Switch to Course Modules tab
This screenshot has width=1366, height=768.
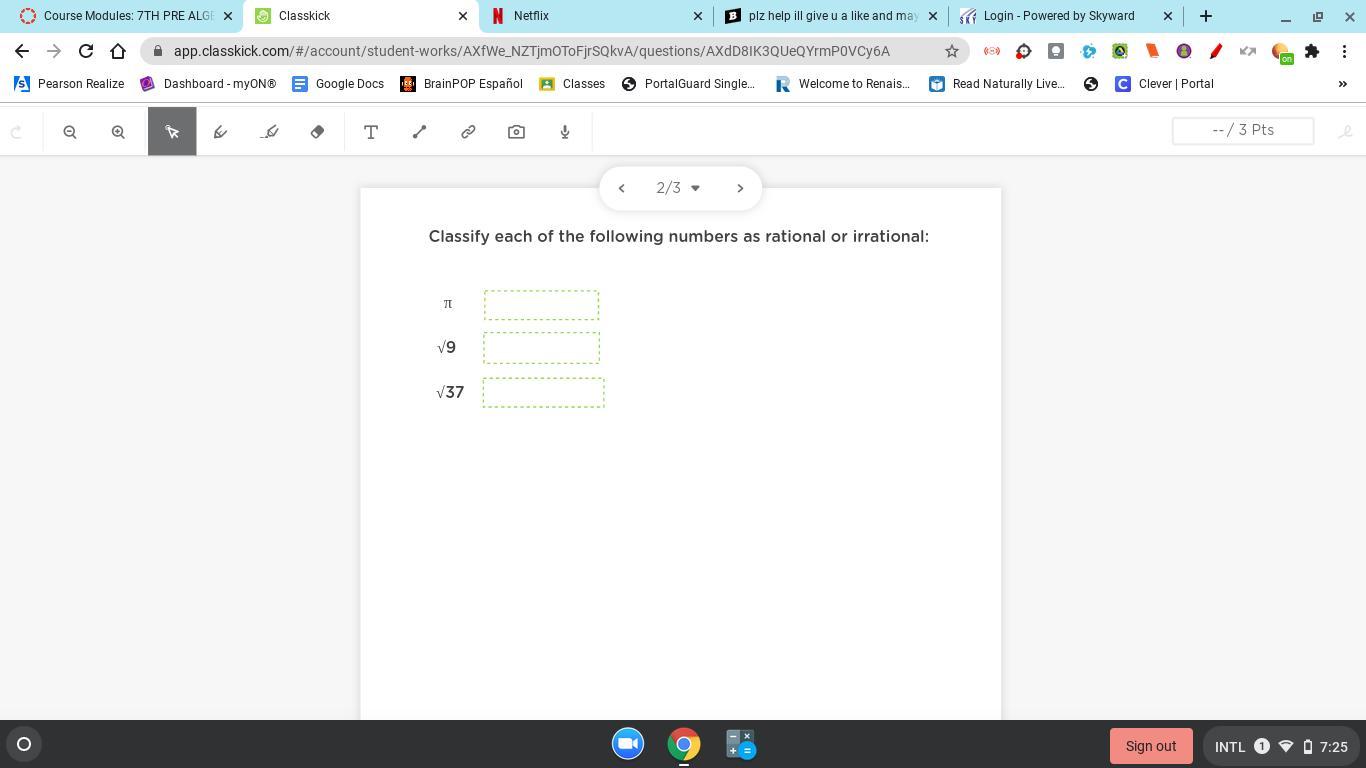pyautogui.click(x=125, y=16)
